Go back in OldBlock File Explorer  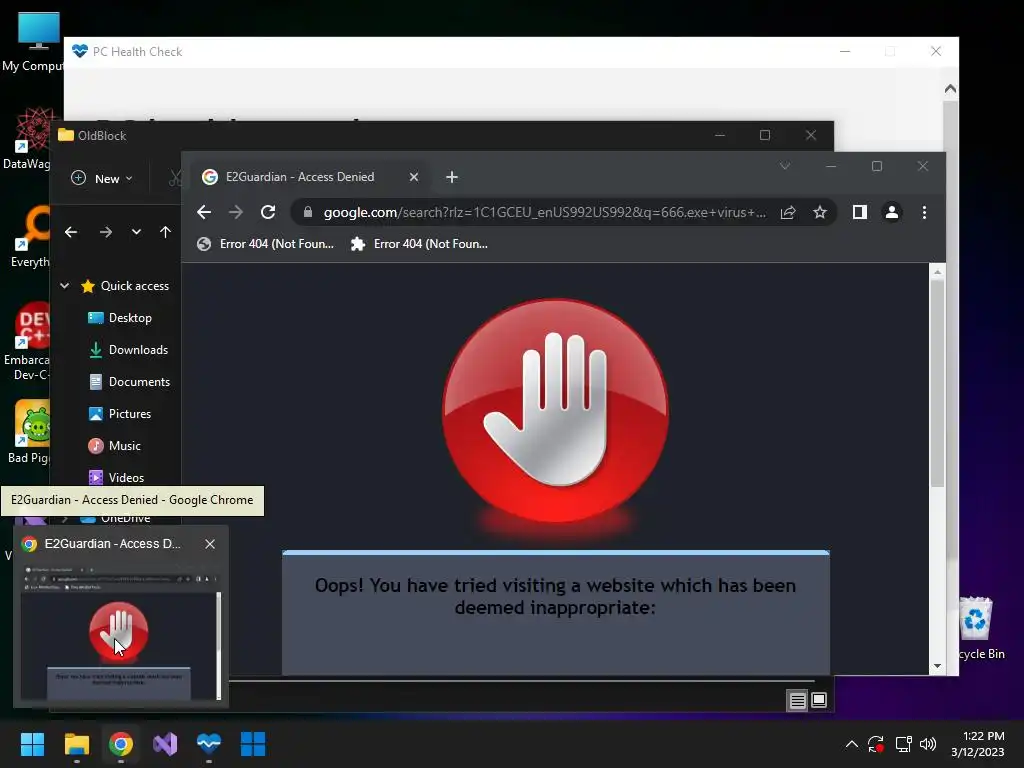point(71,232)
